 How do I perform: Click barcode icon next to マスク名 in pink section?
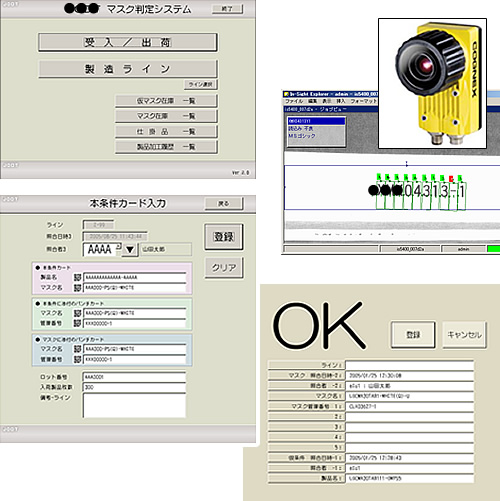point(77,288)
